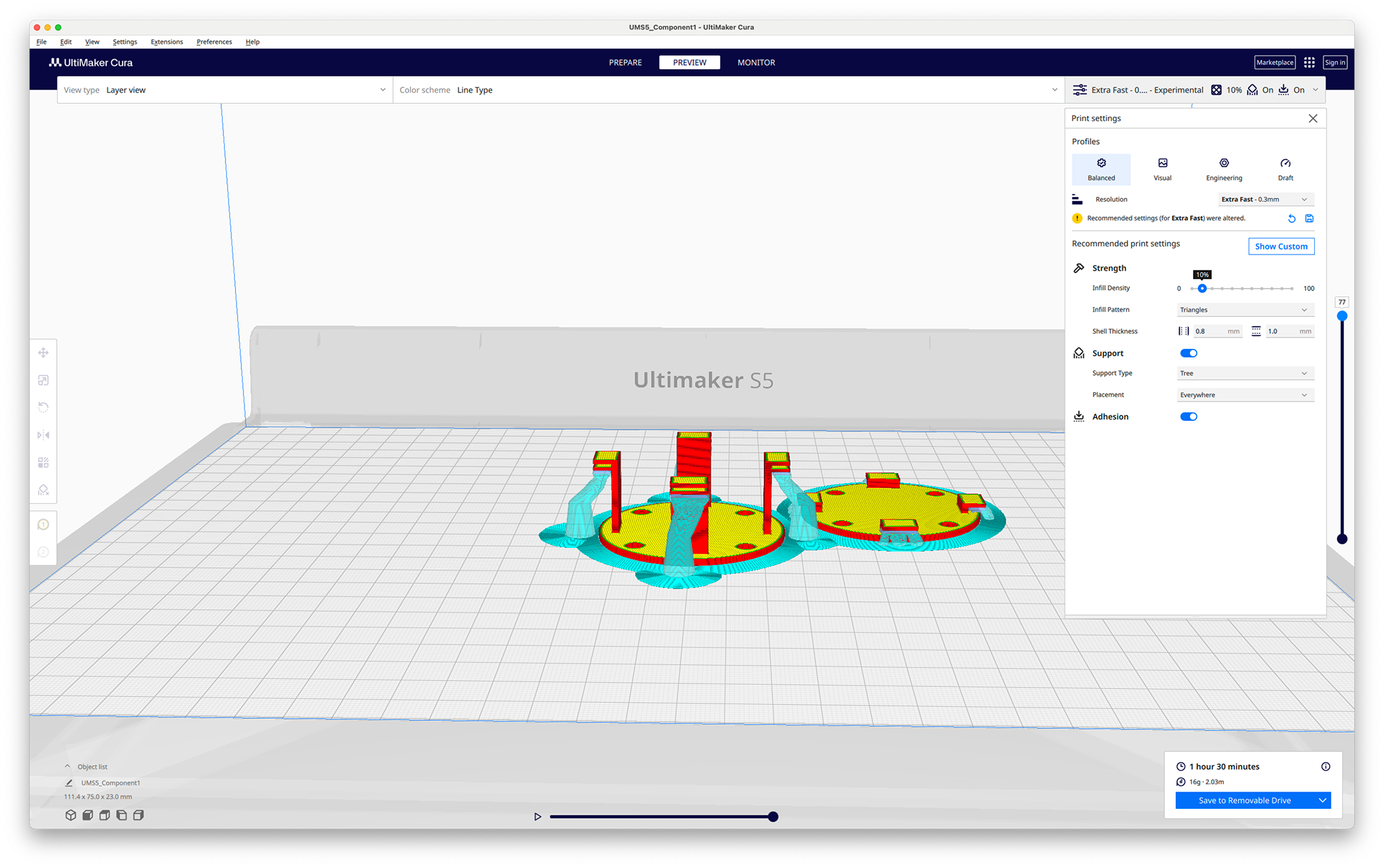Click Save to Removable Drive
This screenshot has height=868, width=1384.
point(1245,800)
